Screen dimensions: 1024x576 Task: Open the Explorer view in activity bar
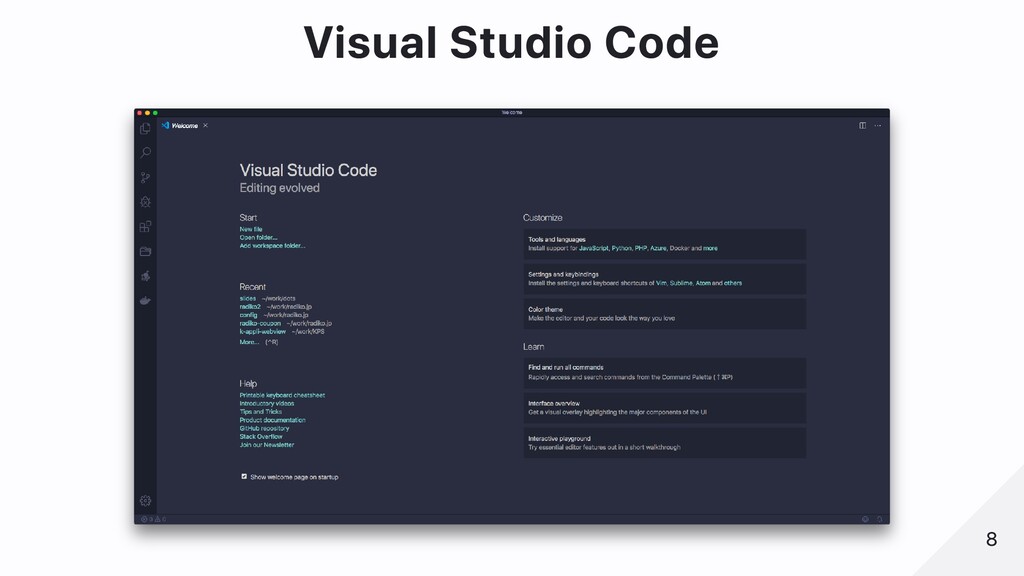point(145,129)
